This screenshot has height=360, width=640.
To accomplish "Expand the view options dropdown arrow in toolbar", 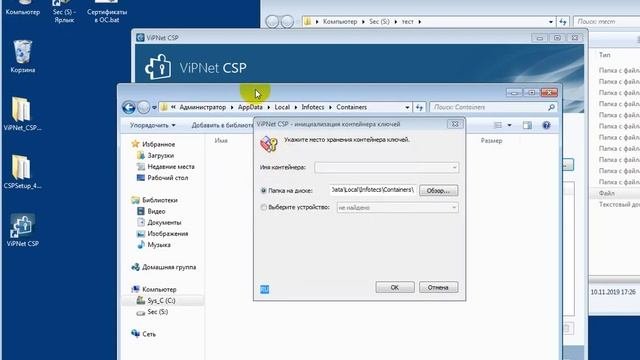I will click(x=509, y=125).
